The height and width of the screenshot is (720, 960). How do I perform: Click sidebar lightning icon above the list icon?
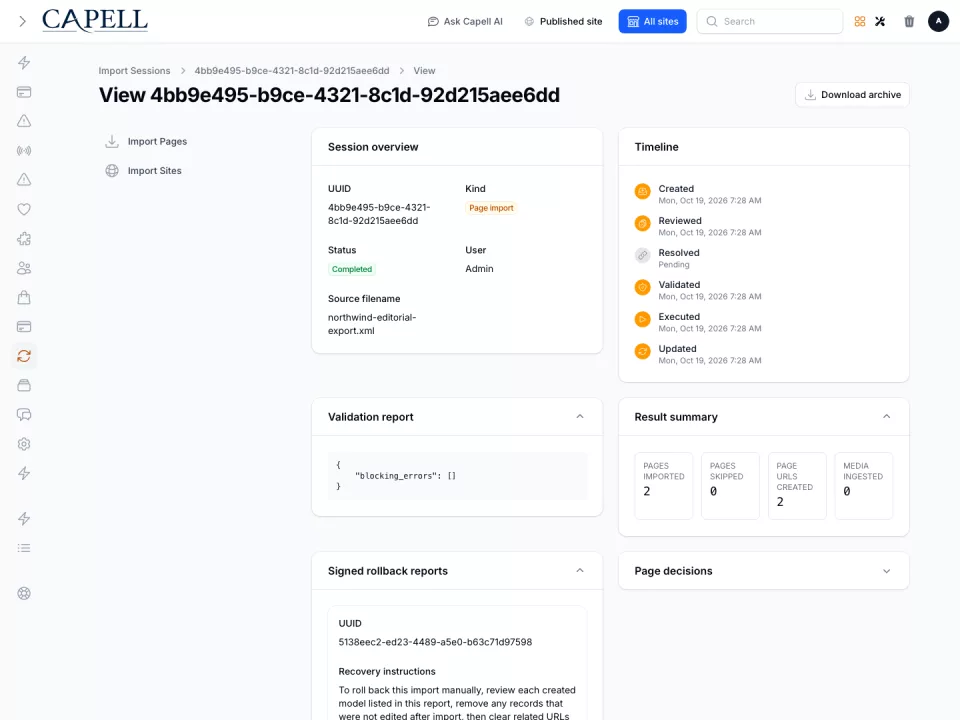point(24,519)
